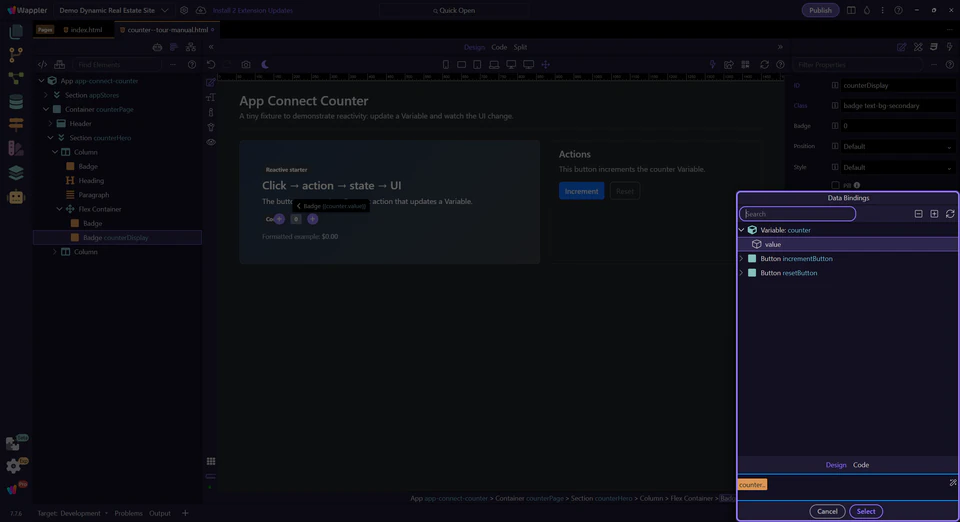The height and width of the screenshot is (522, 960).
Task: Collapse the Flex Container tree node
Action: pos(59,209)
